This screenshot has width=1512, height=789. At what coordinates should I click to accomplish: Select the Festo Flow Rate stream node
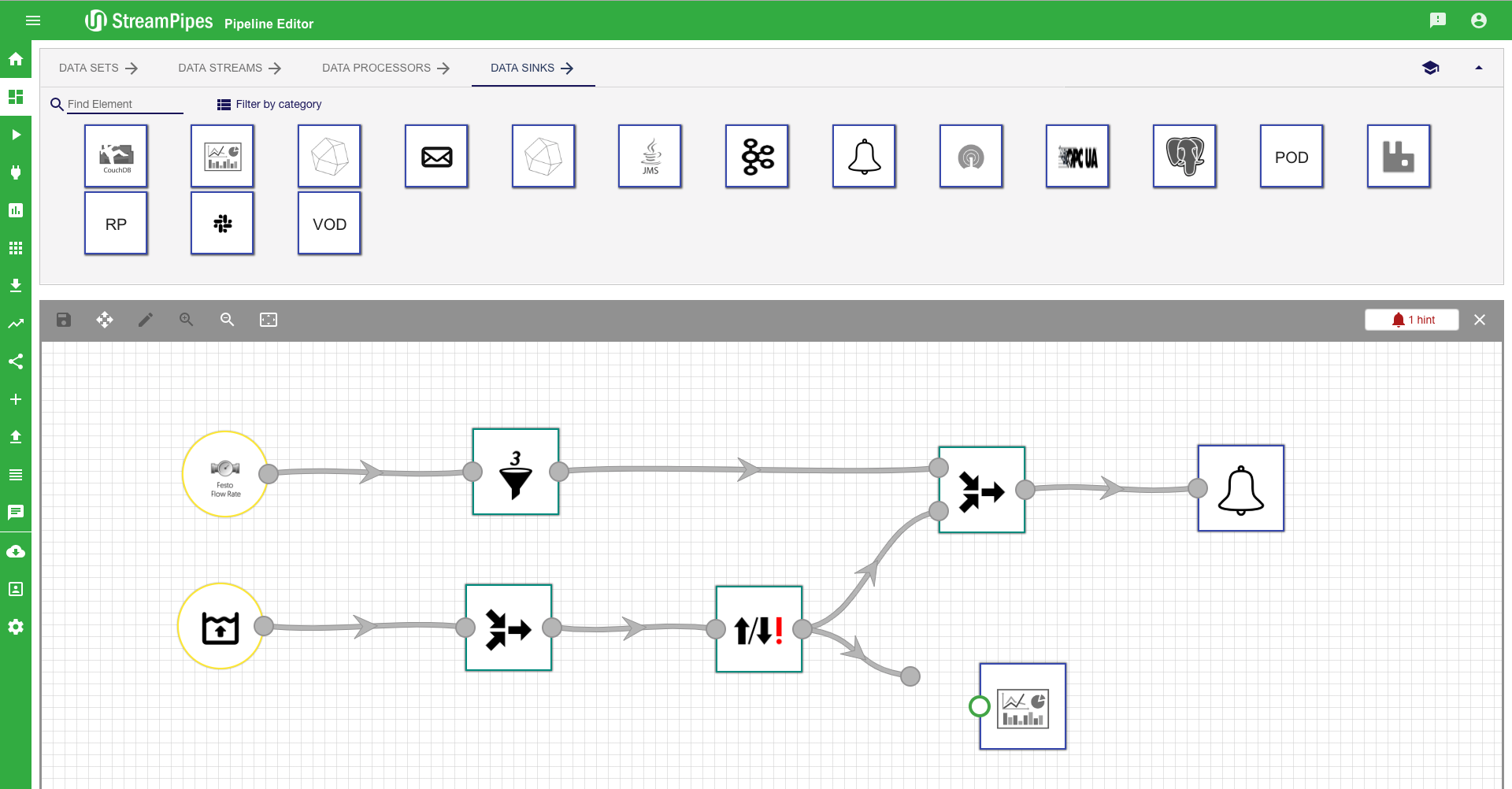pos(225,474)
